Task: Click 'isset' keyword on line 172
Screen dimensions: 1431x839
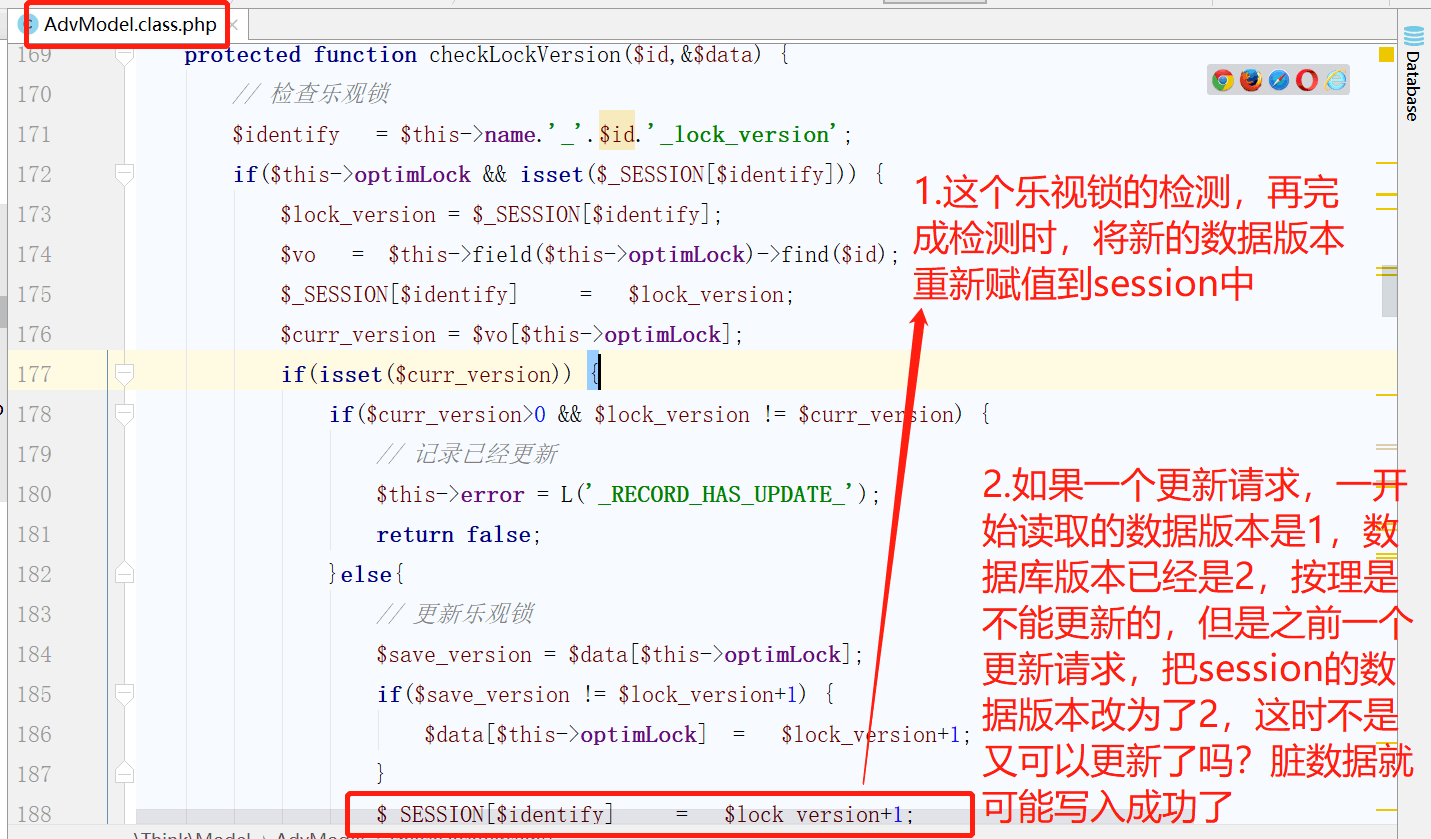Action: tap(552, 174)
